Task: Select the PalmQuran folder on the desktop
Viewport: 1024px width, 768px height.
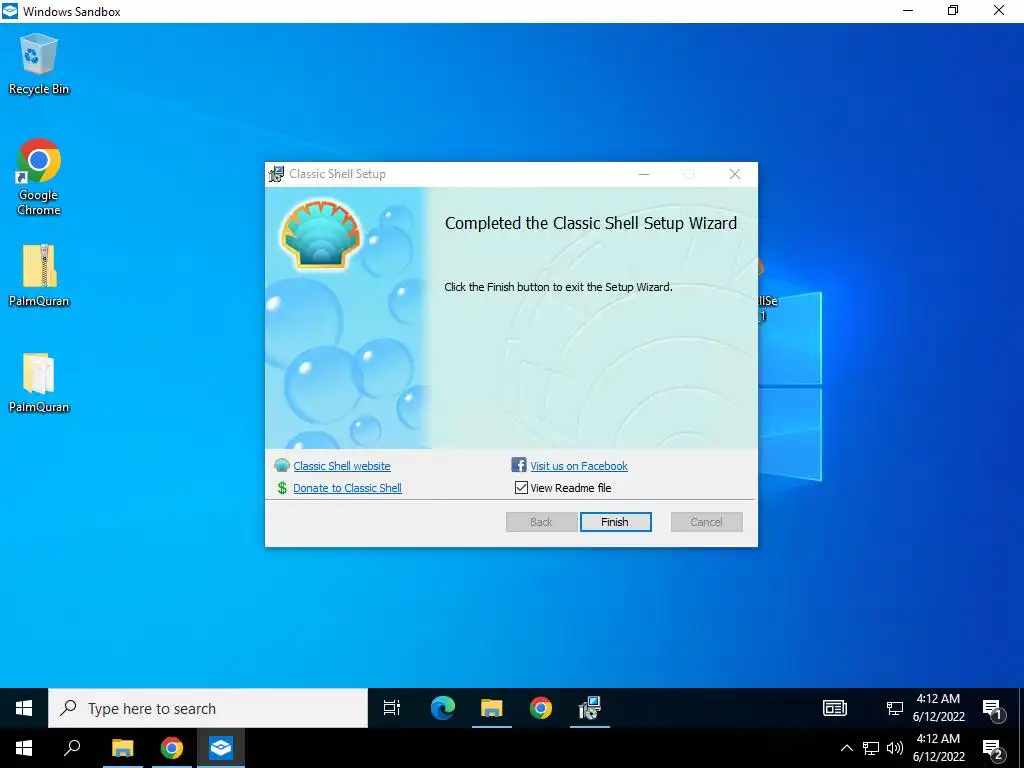Action: tap(39, 382)
